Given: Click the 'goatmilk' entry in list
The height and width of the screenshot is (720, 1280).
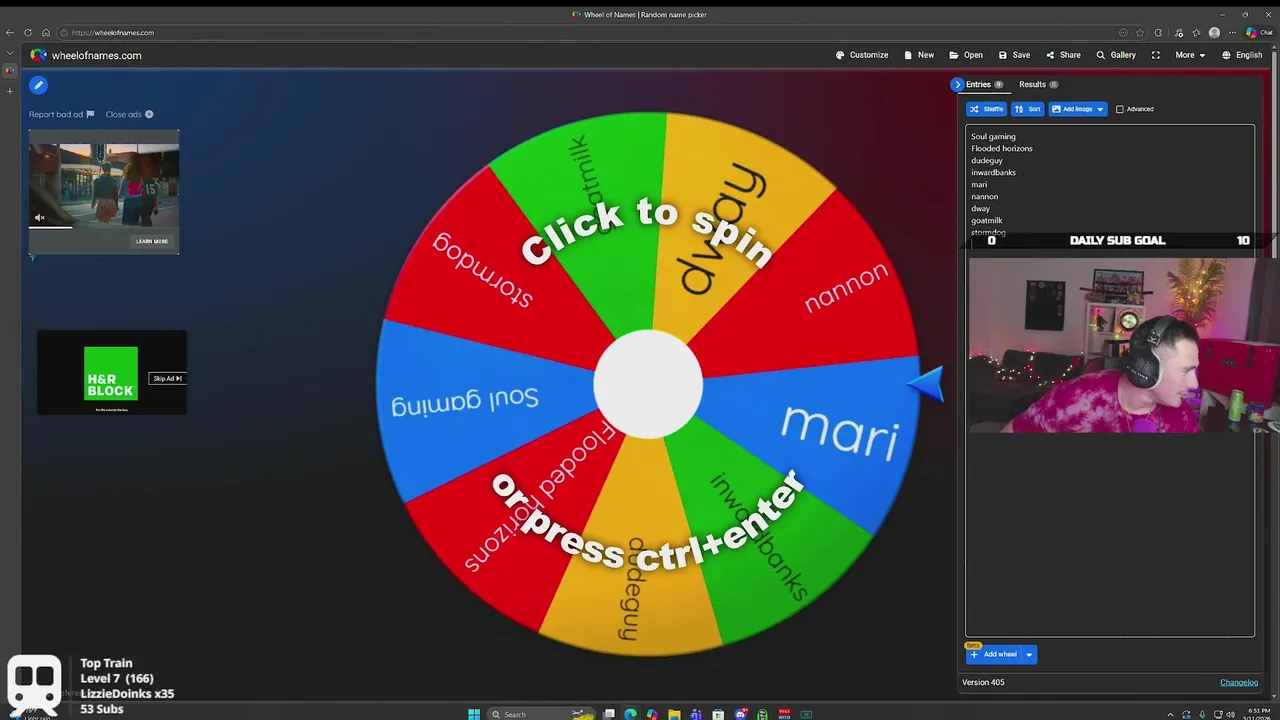Looking at the screenshot, I should (987, 220).
